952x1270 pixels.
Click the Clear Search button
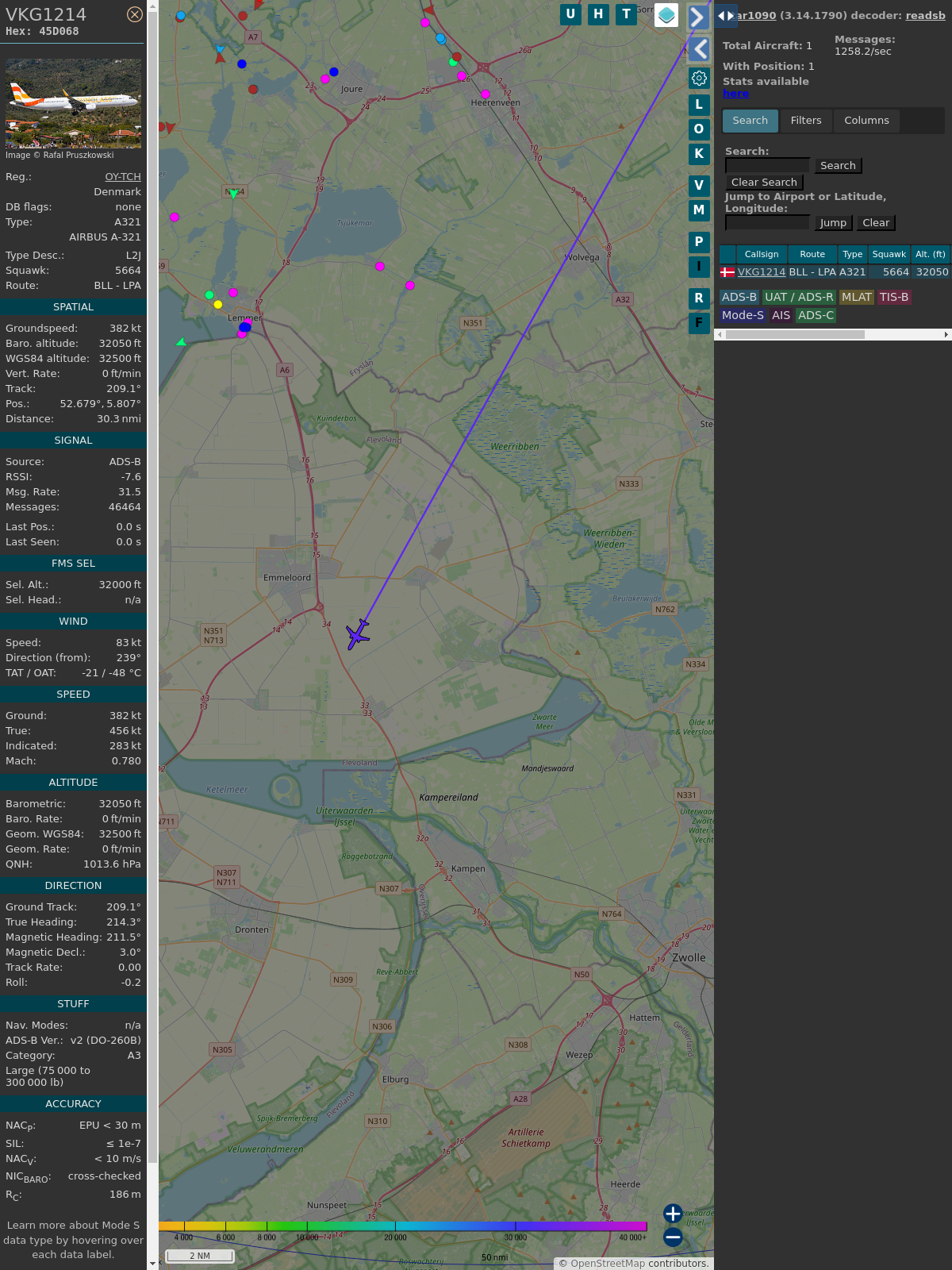tap(764, 182)
